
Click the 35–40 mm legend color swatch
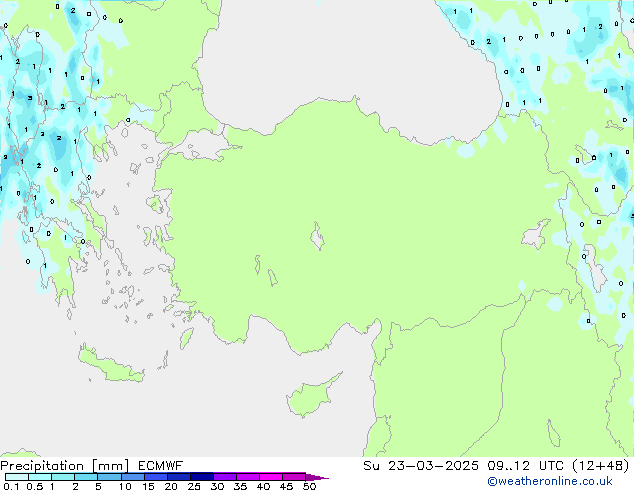tap(248, 477)
